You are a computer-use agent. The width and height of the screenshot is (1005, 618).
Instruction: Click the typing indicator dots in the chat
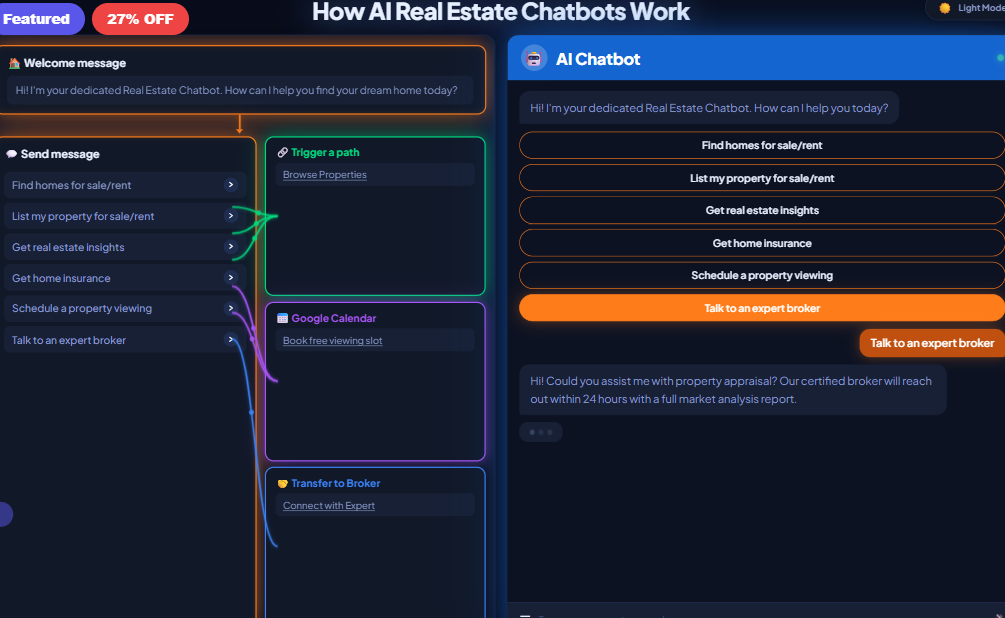click(x=543, y=431)
